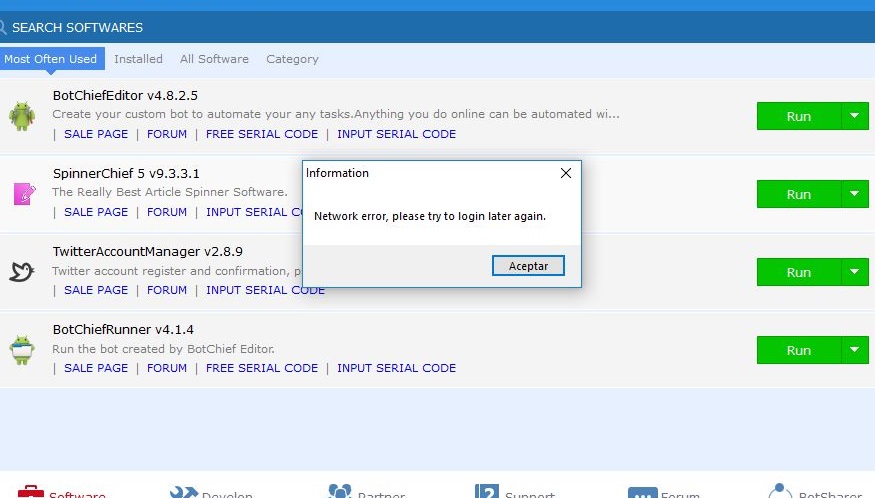Expand the BotChiefRunner Run dropdown arrow
This screenshot has height=498, width=875.
(x=854, y=350)
